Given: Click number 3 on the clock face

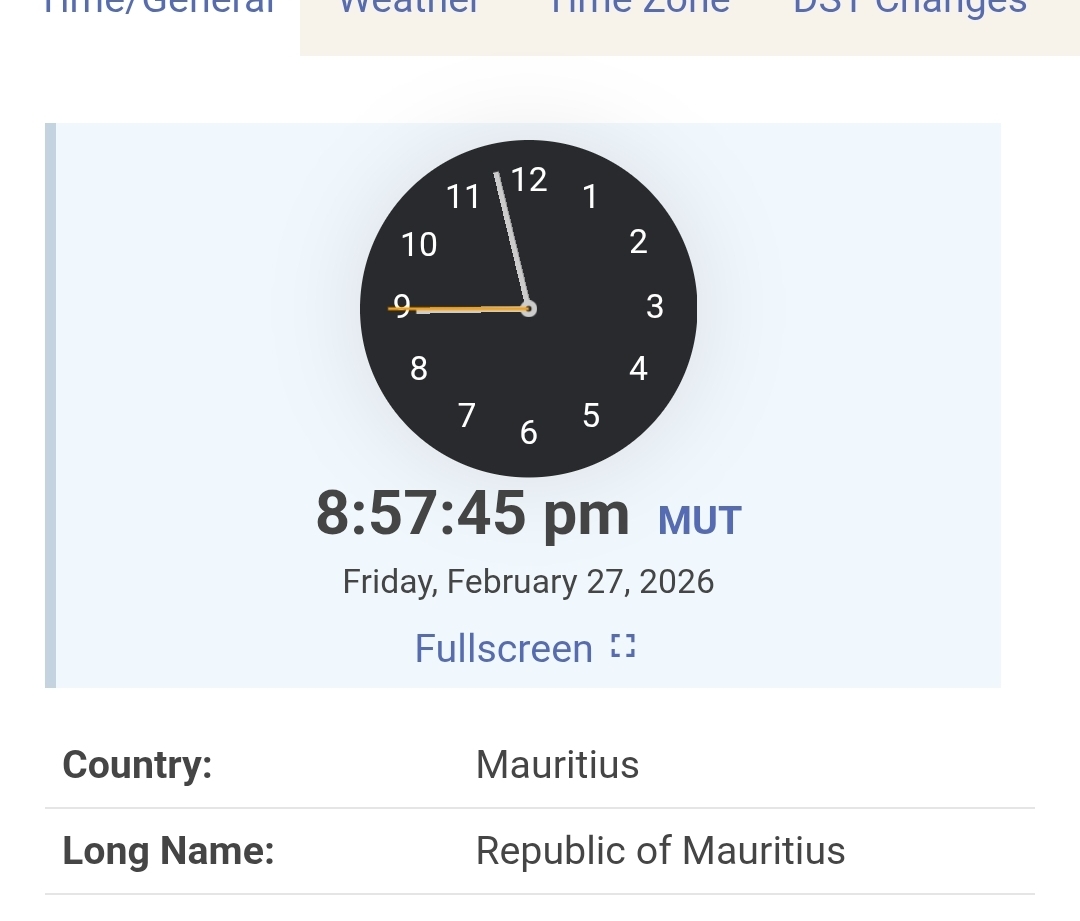Looking at the screenshot, I should (x=655, y=307).
